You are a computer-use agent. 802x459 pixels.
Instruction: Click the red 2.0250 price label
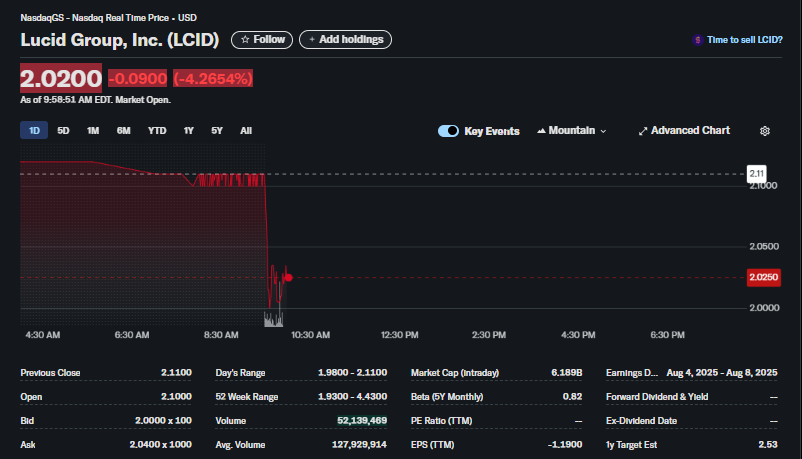(764, 277)
